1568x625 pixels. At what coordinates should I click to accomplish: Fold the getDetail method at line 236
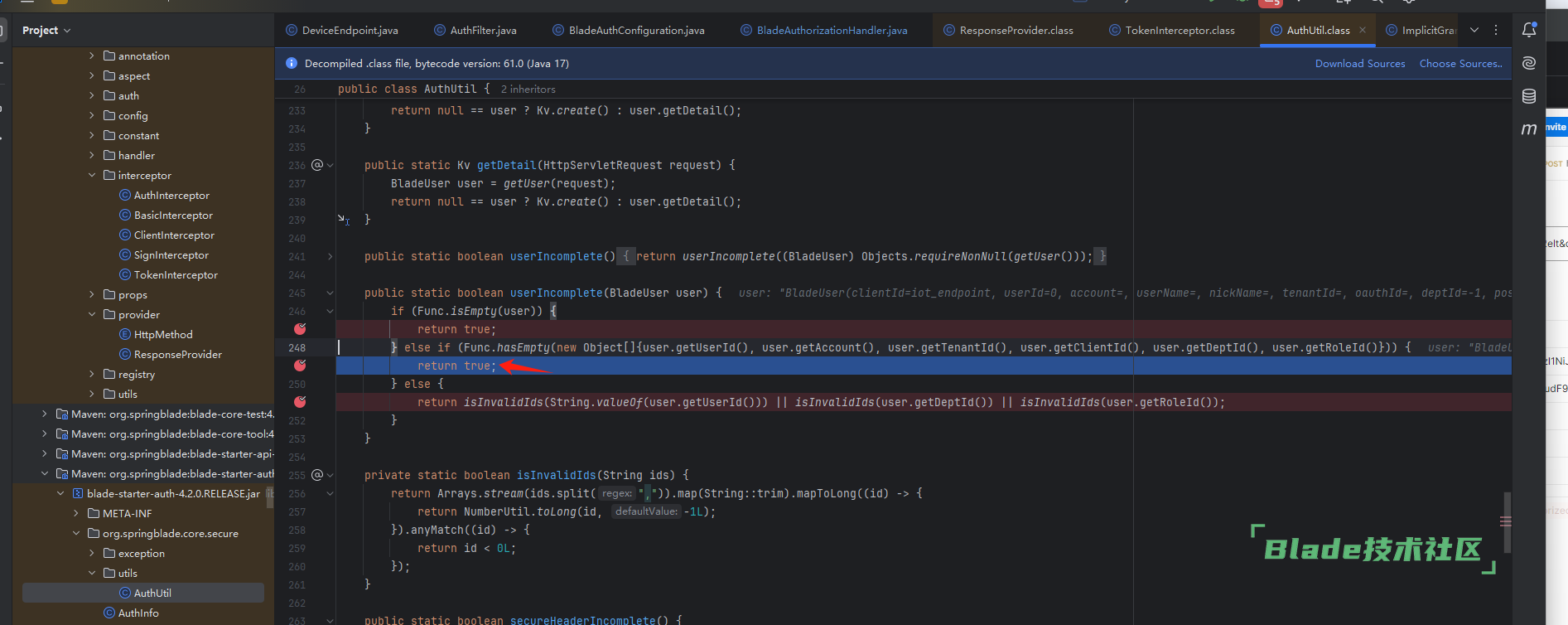point(330,165)
